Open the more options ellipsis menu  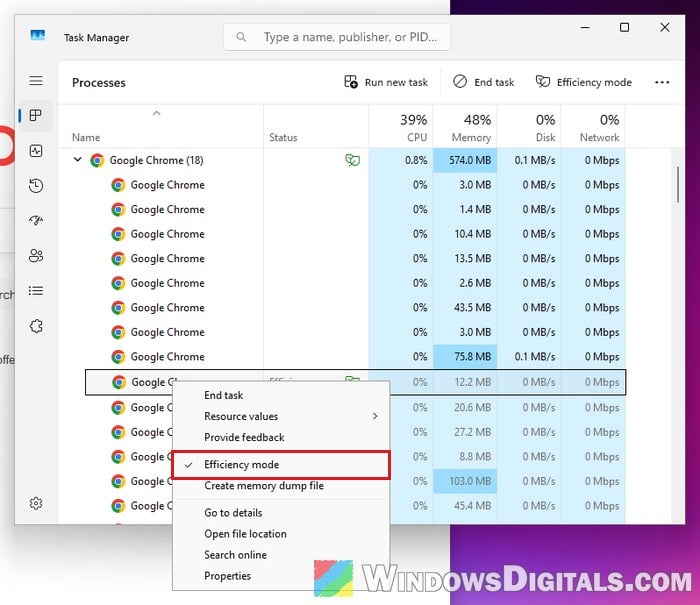pos(662,83)
